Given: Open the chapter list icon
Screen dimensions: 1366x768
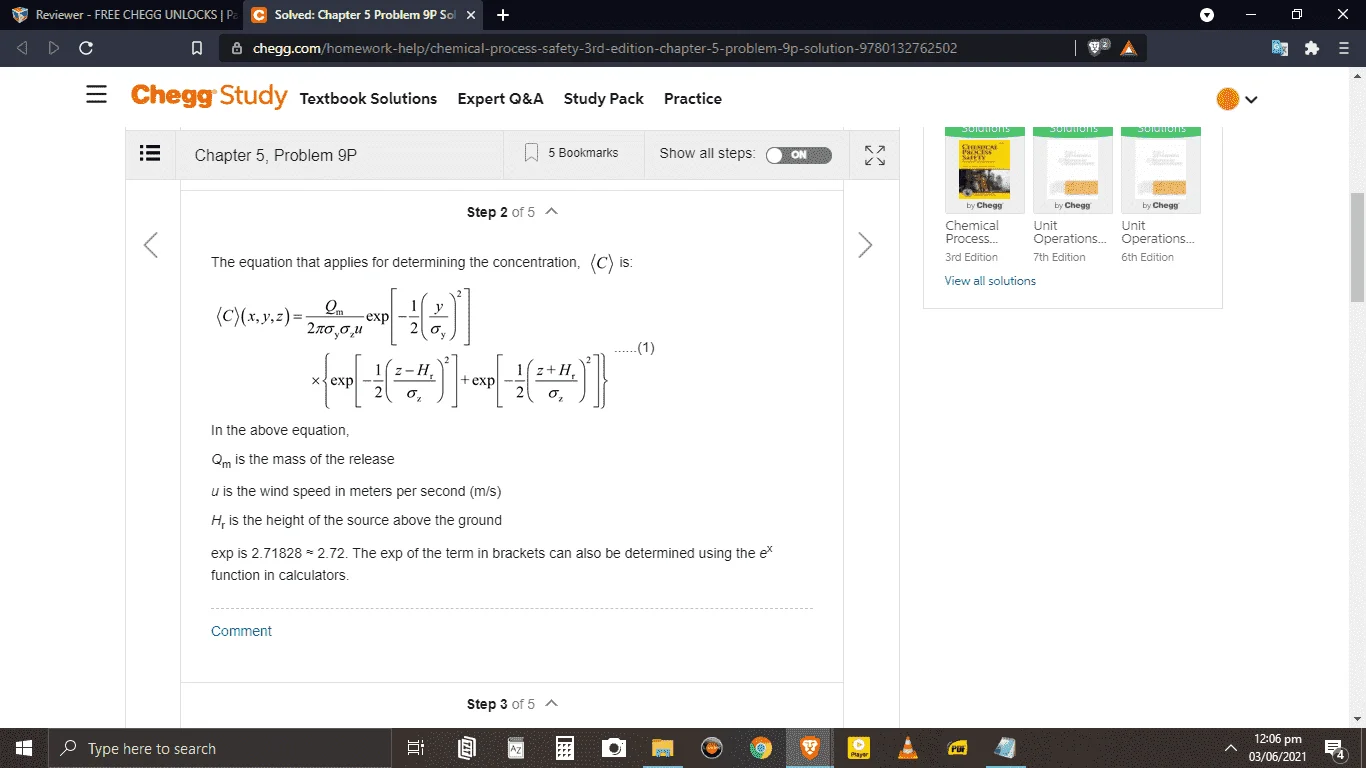Looking at the screenshot, I should 150,154.
